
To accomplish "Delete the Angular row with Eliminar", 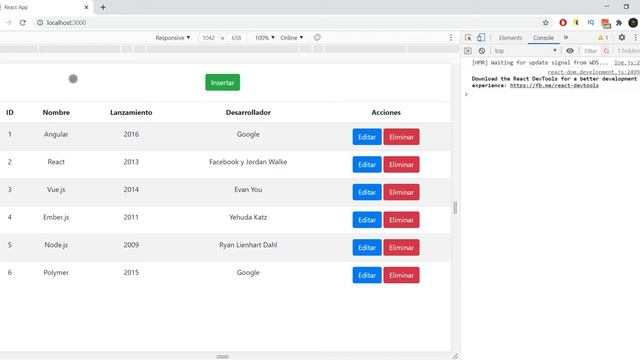I will tap(401, 137).
